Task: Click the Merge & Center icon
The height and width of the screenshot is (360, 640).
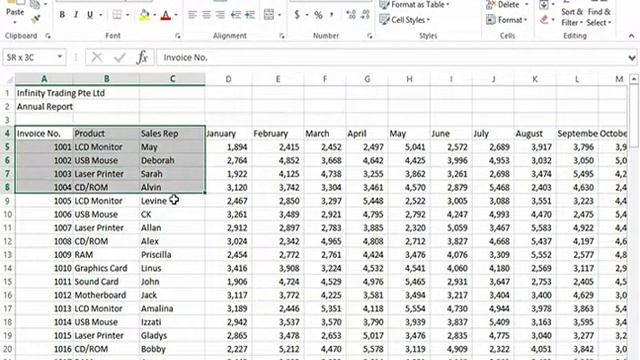Action: coord(269,15)
